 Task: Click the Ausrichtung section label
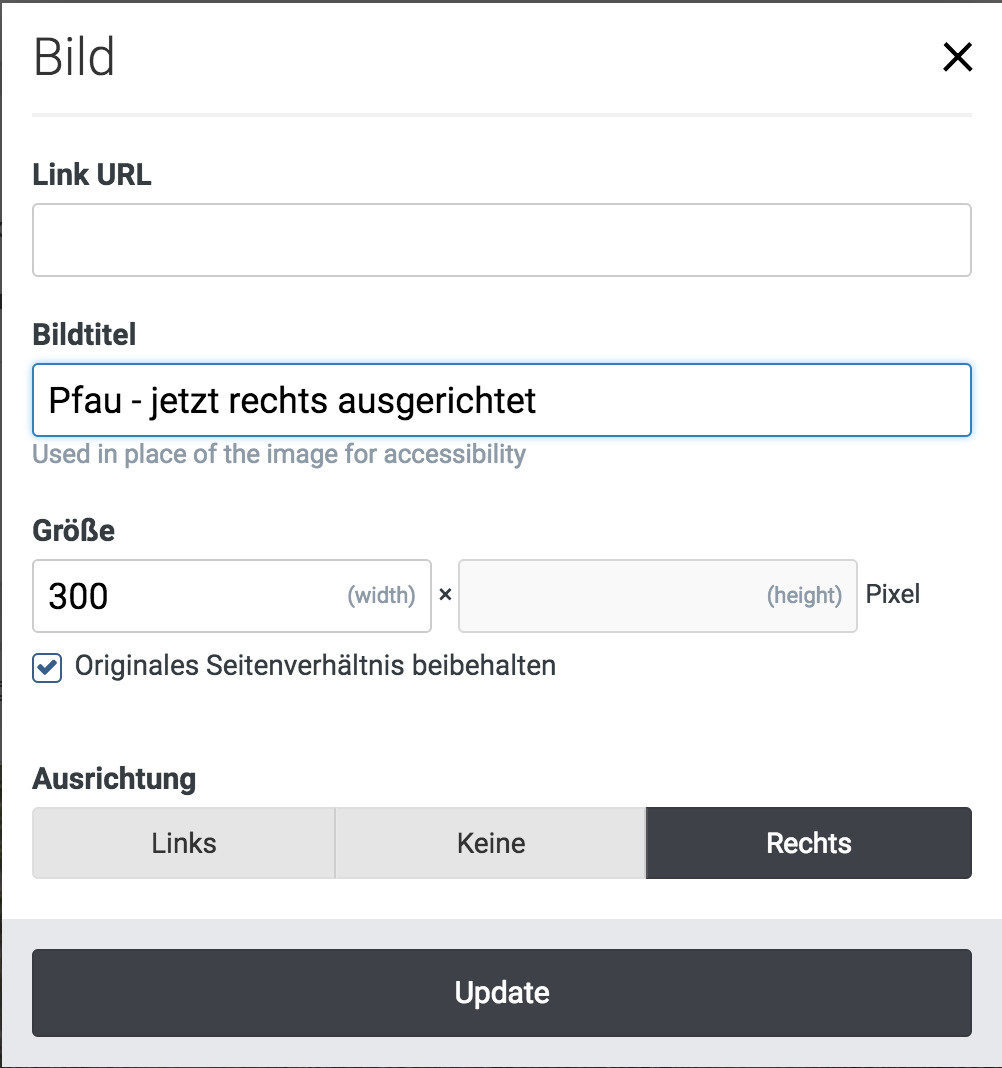(114, 778)
